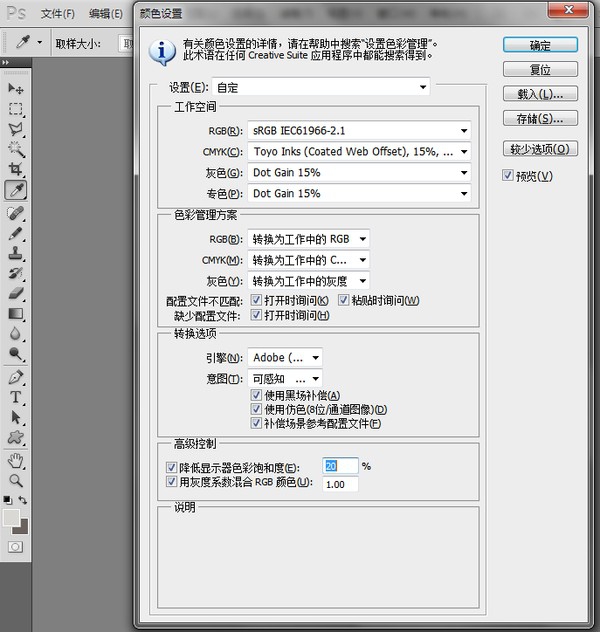Toggle 使用黑场补偿(A) checkbox
The height and width of the screenshot is (632, 600).
point(256,395)
